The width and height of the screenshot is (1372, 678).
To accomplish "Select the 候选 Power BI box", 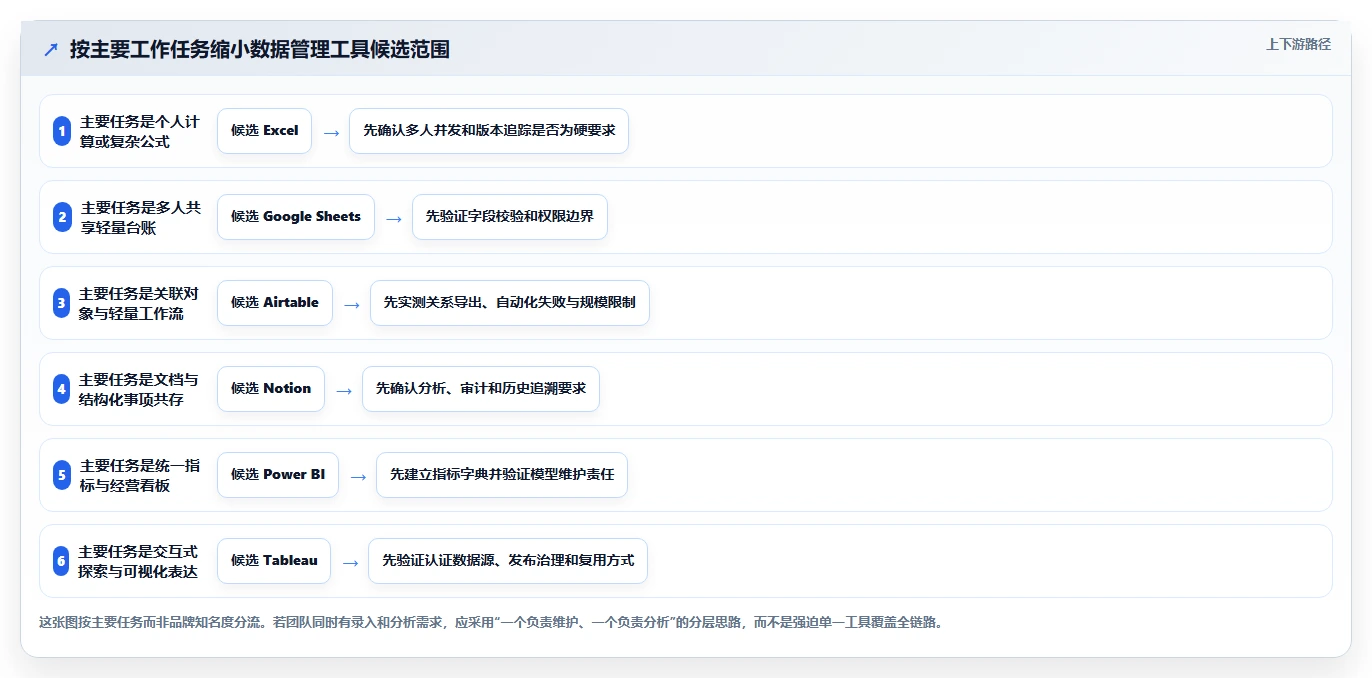I will [x=278, y=475].
